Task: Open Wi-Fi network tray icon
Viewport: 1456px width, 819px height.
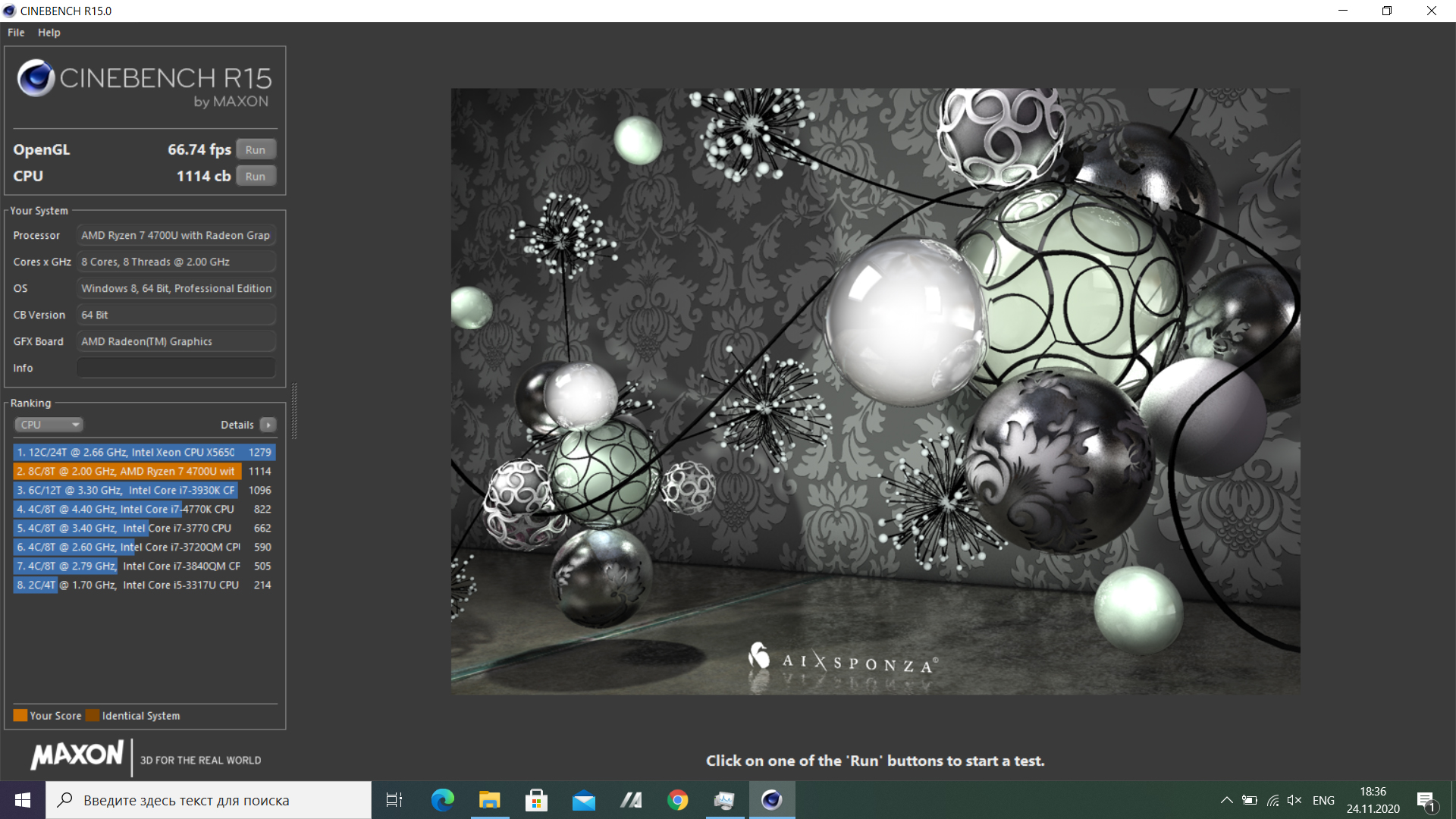Action: (x=1272, y=800)
